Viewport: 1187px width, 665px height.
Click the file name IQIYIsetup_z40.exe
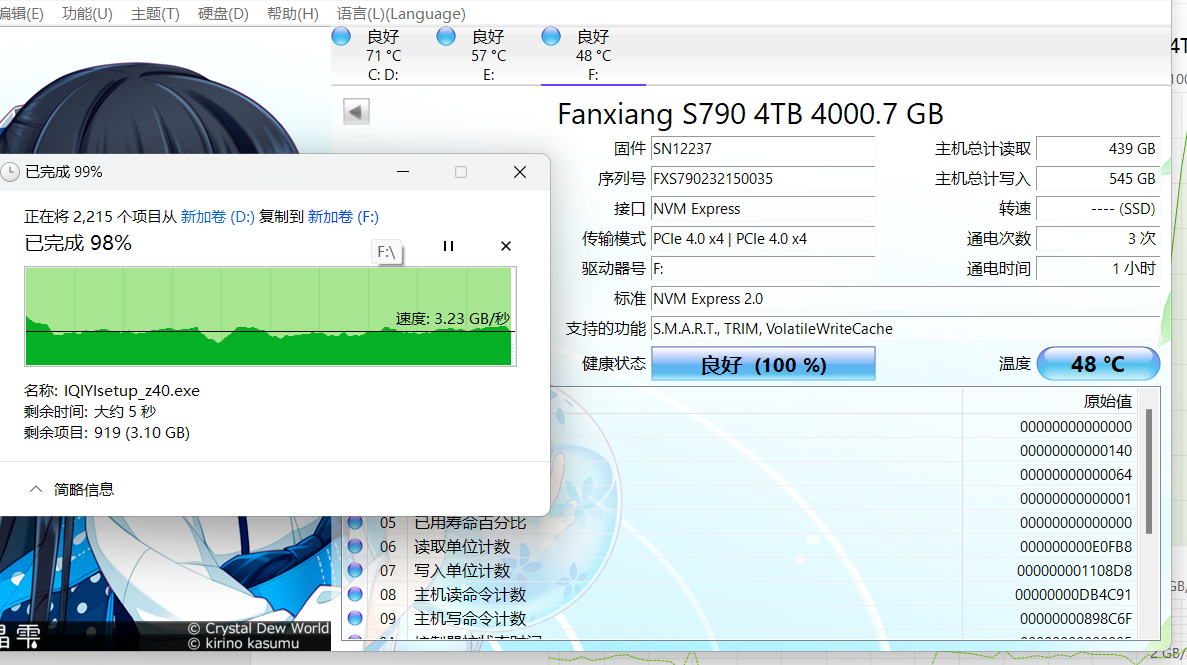click(x=132, y=391)
